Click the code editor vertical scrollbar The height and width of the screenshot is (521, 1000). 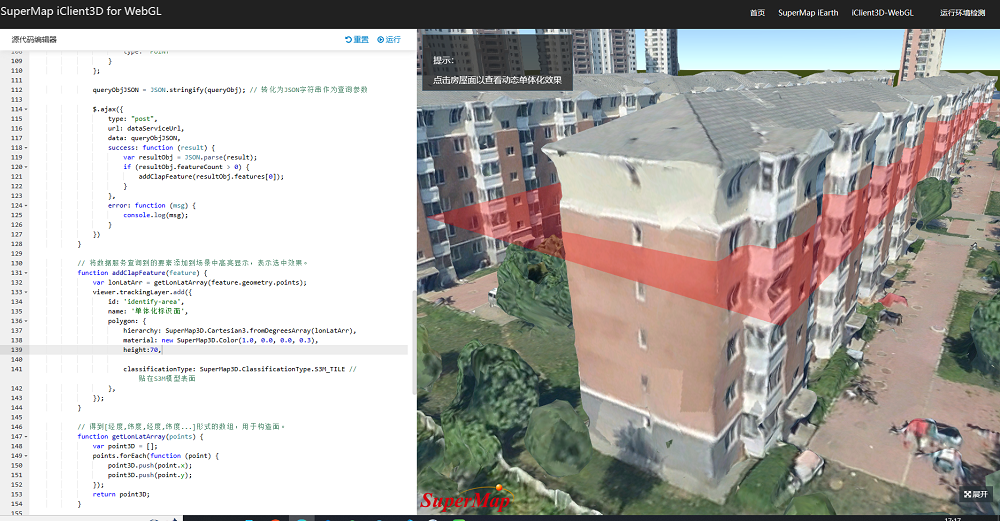pos(414,341)
